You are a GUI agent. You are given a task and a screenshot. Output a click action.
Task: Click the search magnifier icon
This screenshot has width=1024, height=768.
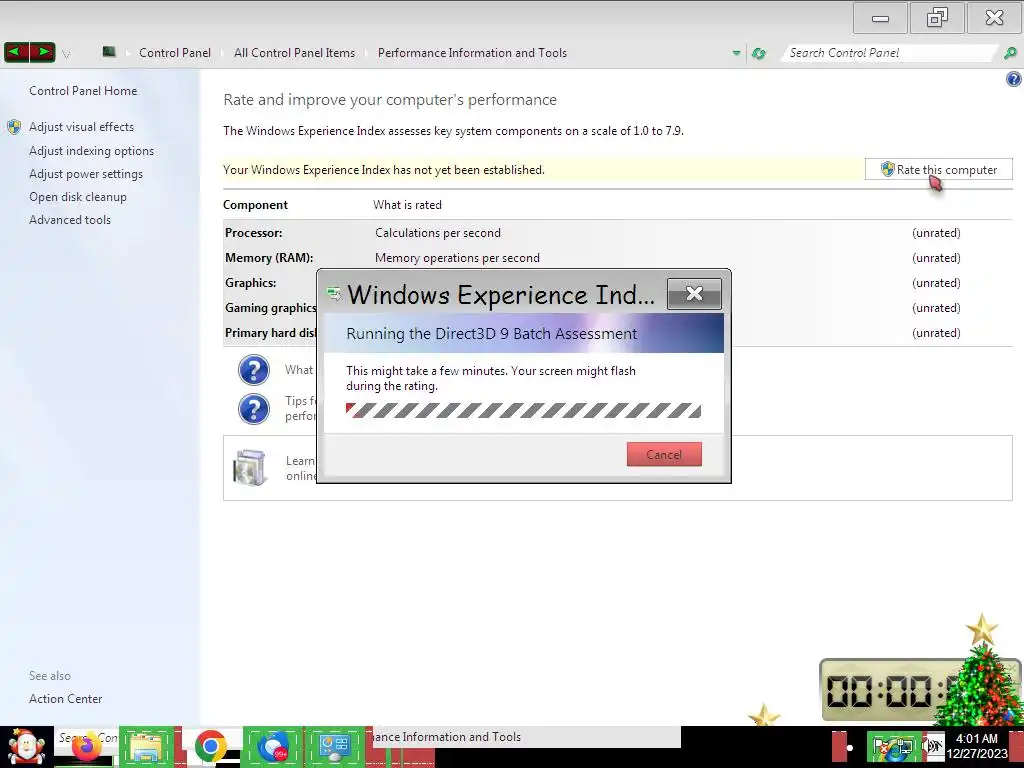[1010, 53]
